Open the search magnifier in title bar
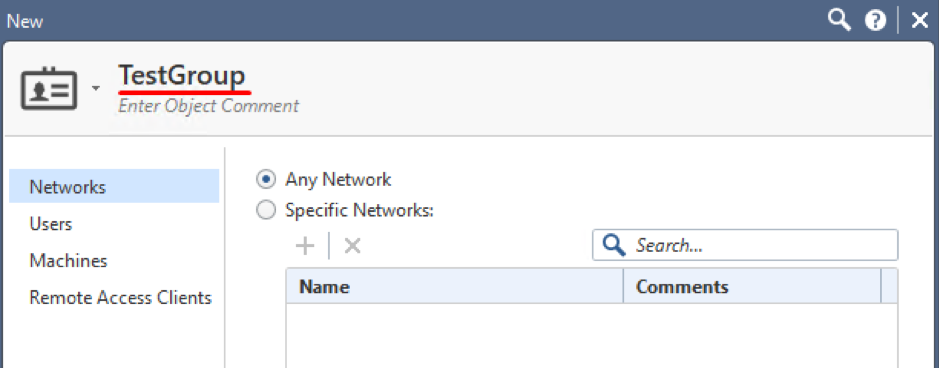Screen dimensions: 939x368 coord(839,21)
